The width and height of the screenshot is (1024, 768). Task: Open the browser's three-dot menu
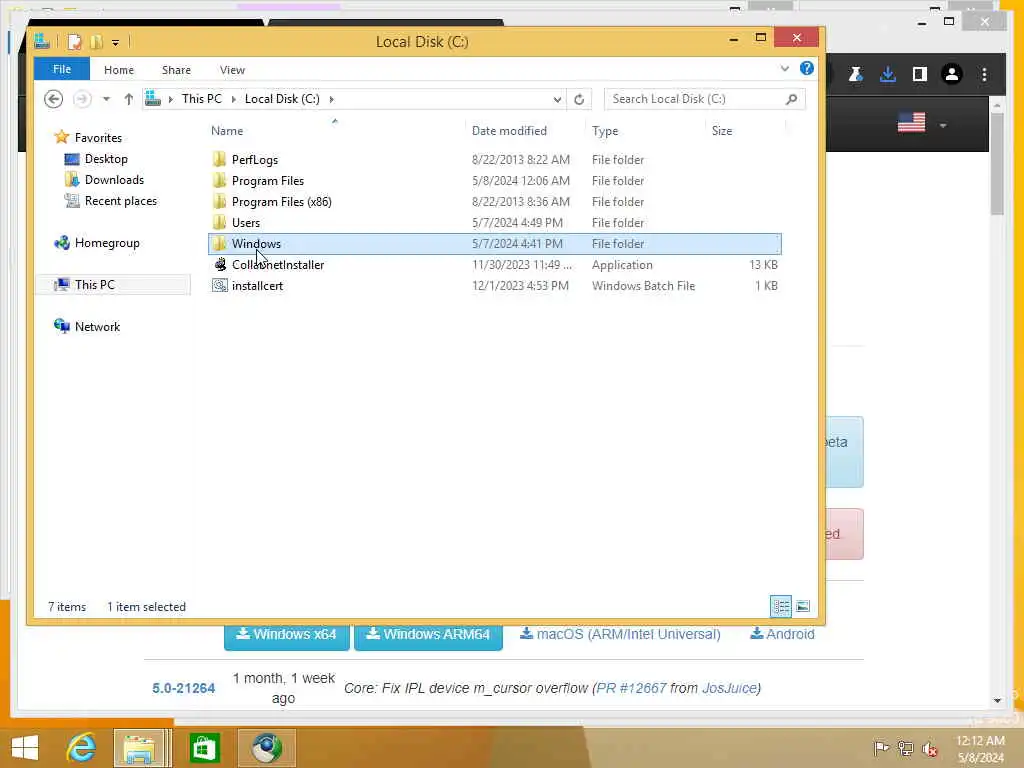pos(984,74)
